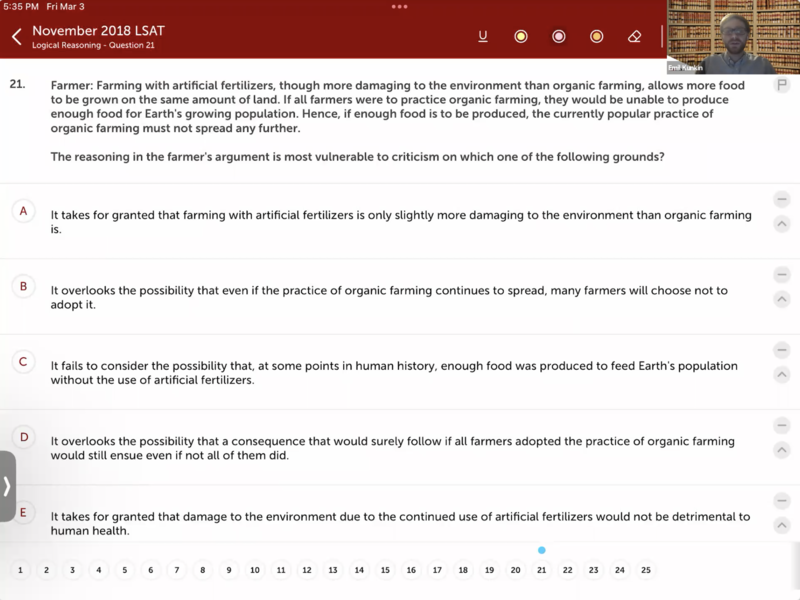Eliminate answer choice D with minus icon
Image resolution: width=800 pixels, height=600 pixels.
(782, 426)
